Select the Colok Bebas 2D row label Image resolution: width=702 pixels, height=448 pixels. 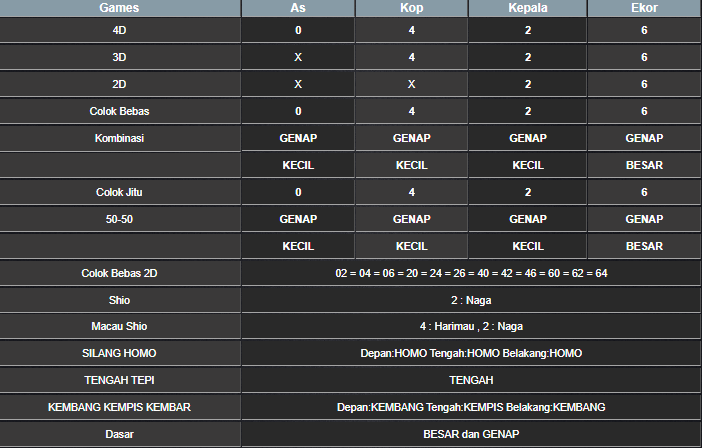click(119, 273)
